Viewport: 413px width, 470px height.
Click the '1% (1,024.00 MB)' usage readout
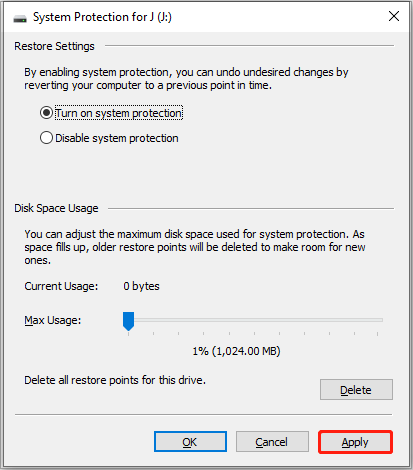coord(236,351)
